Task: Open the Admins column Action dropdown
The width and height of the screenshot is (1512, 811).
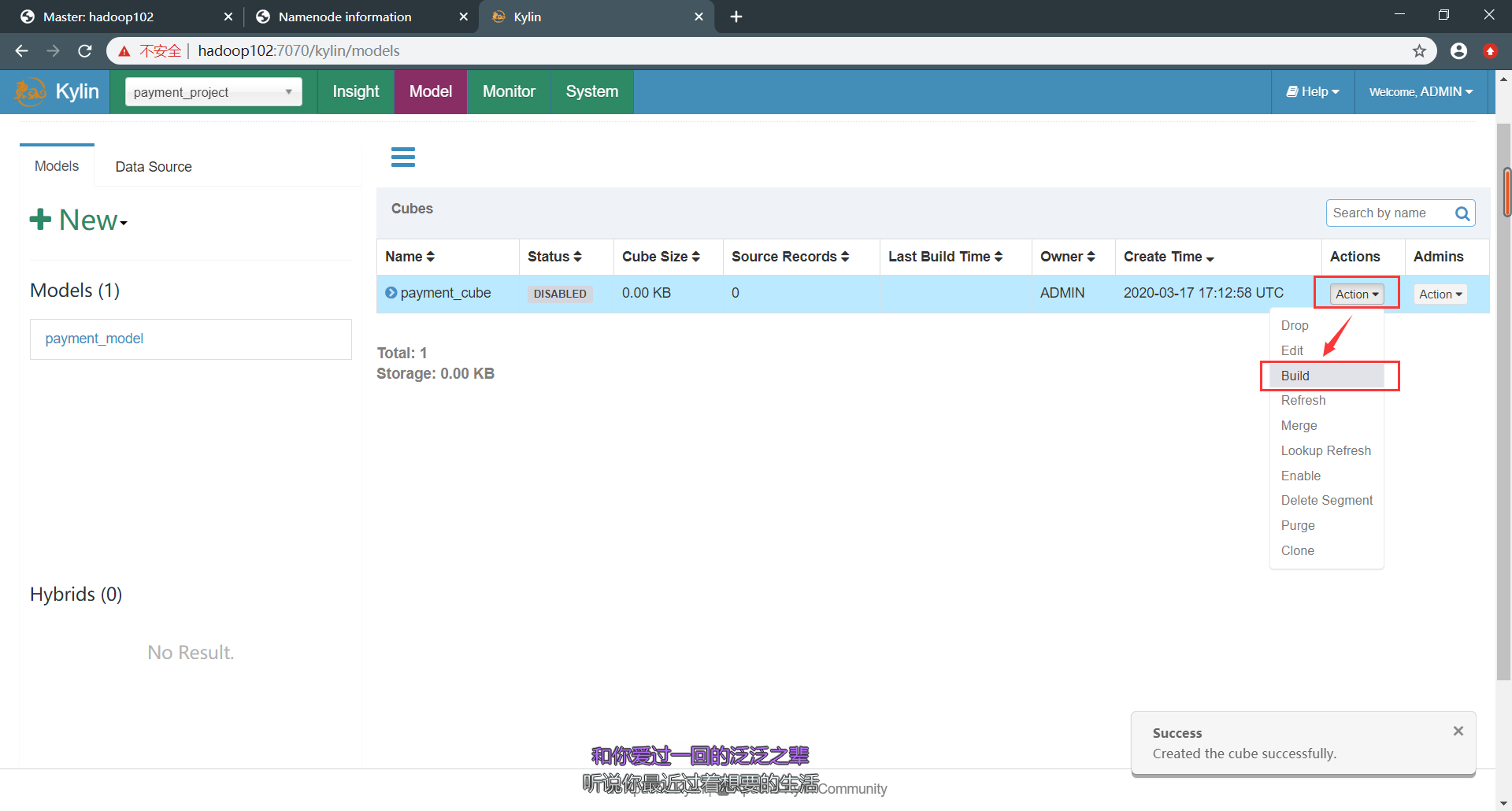Action: (1440, 294)
